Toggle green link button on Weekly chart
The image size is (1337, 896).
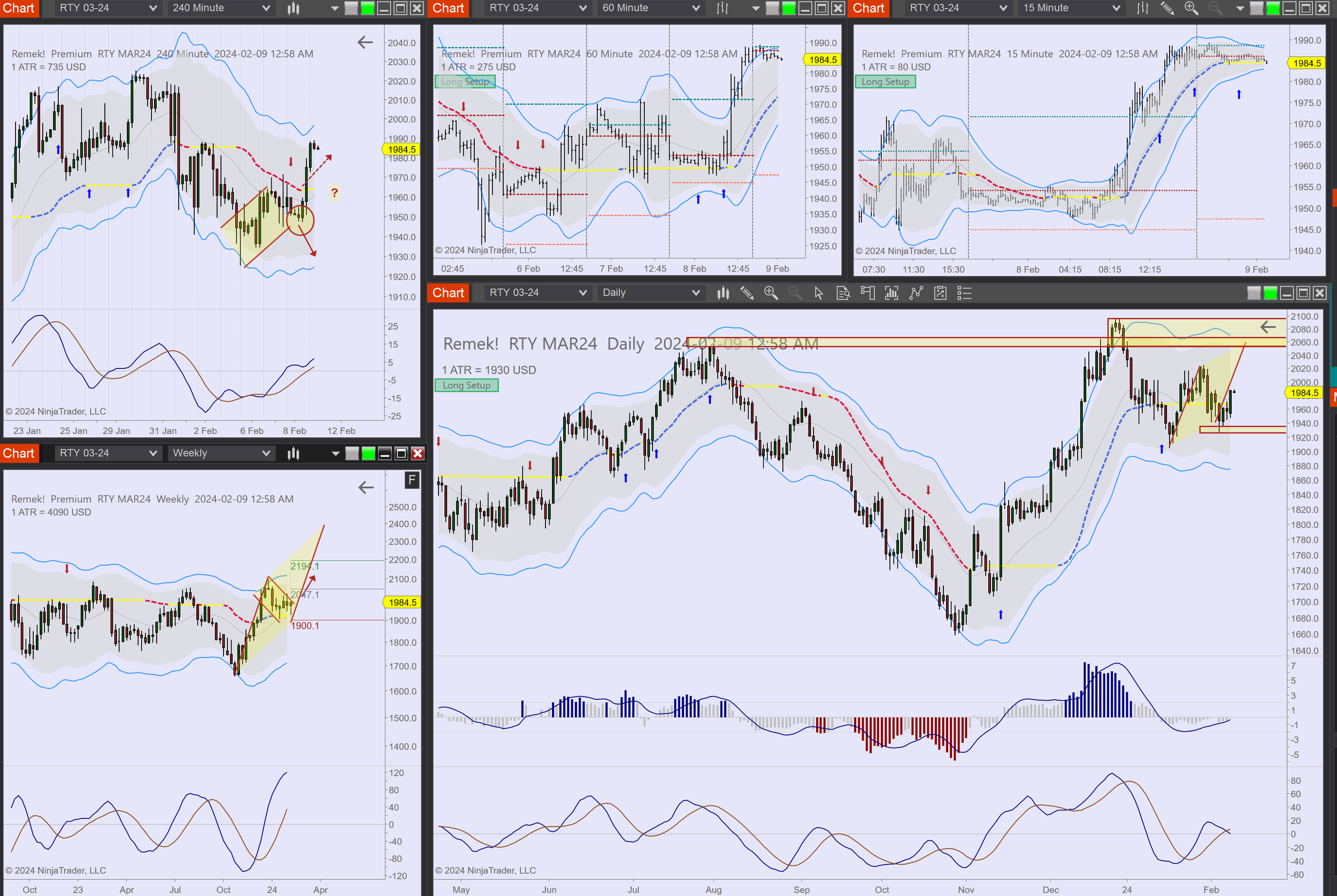(x=368, y=453)
